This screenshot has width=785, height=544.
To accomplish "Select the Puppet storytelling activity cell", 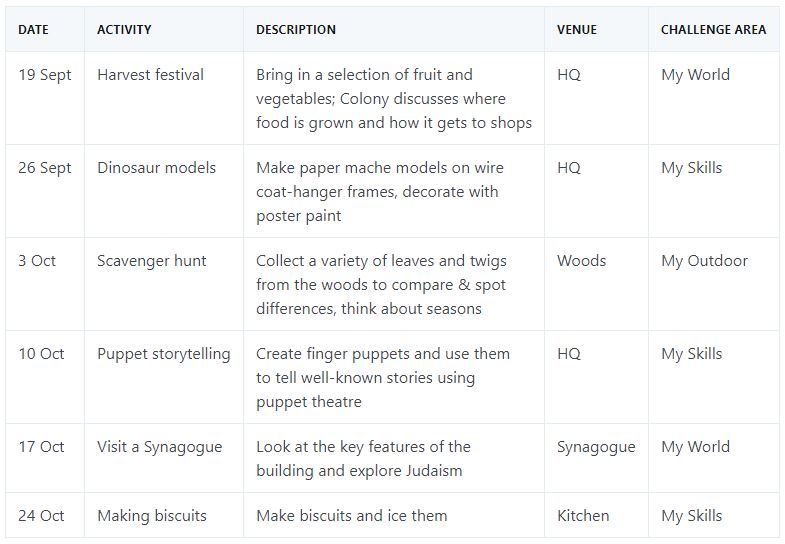I will 163,354.
